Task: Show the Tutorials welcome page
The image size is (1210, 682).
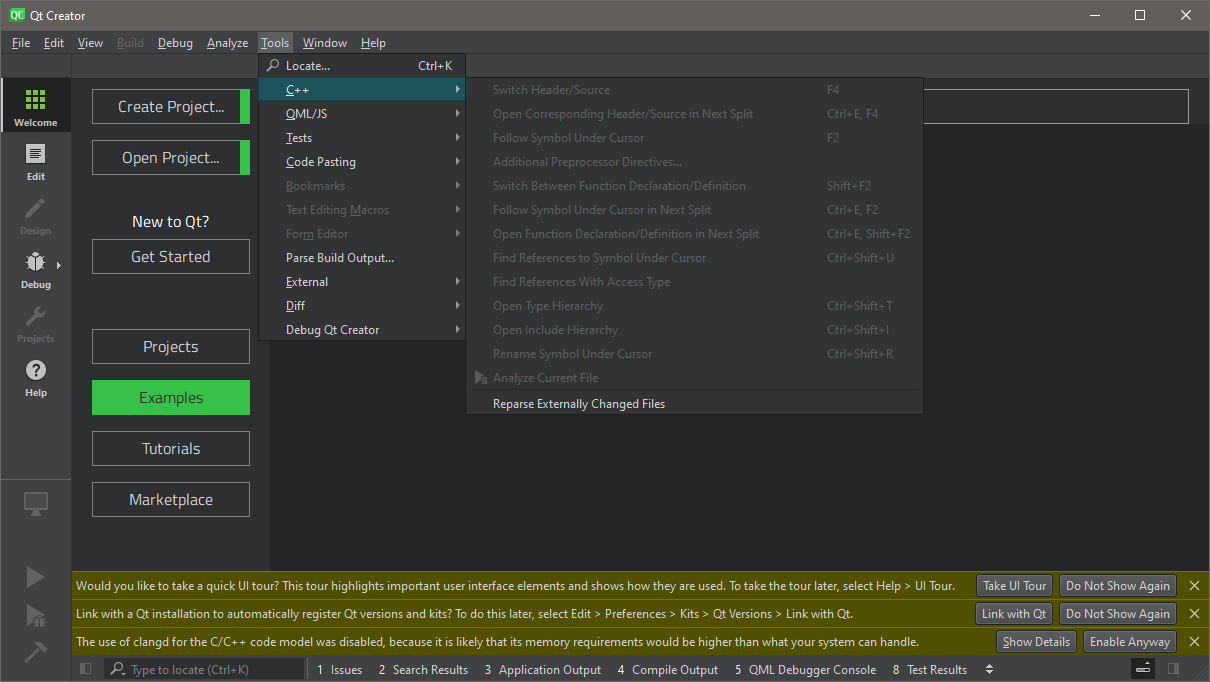Action: [171, 449]
